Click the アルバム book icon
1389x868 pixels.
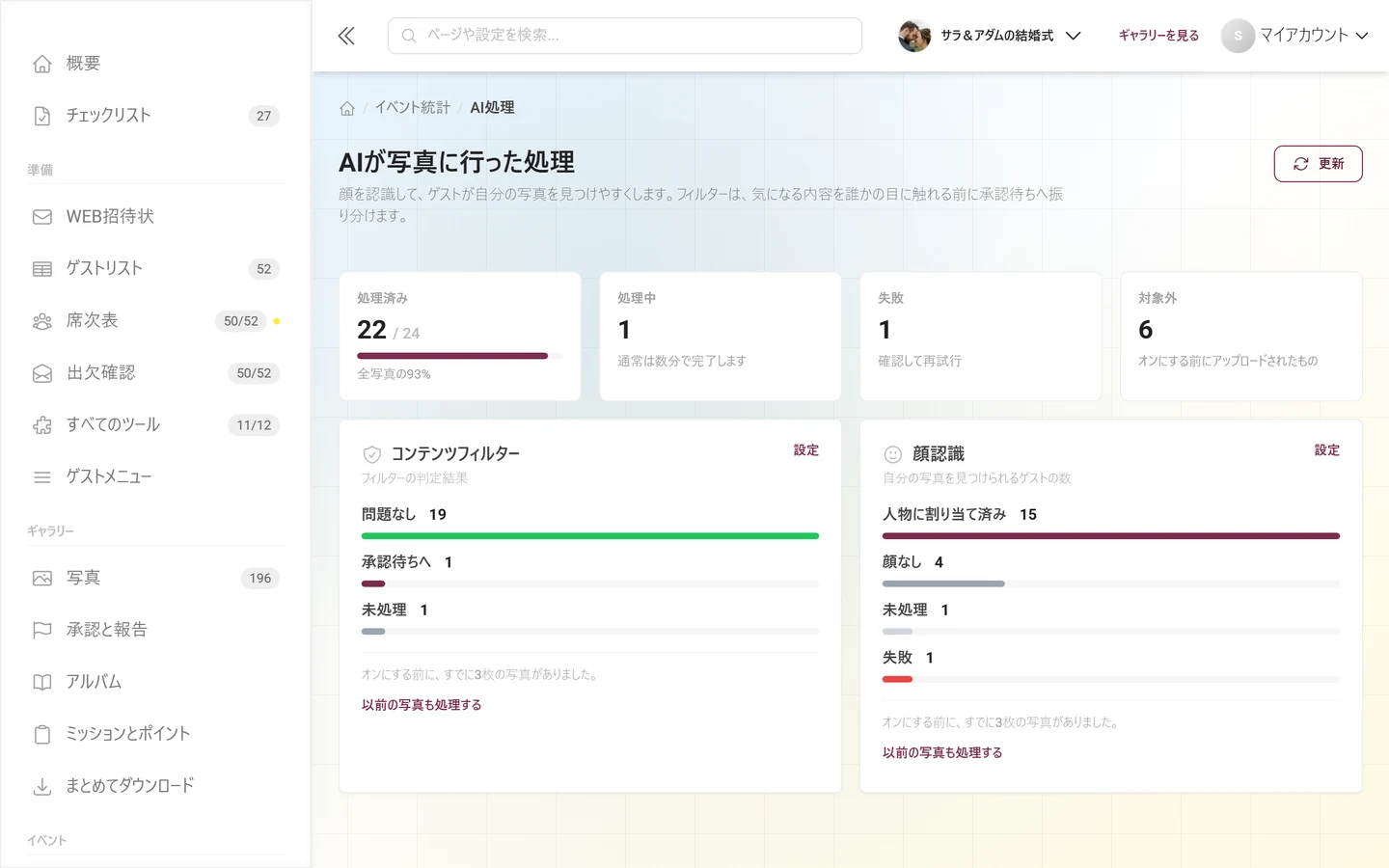pyautogui.click(x=42, y=683)
